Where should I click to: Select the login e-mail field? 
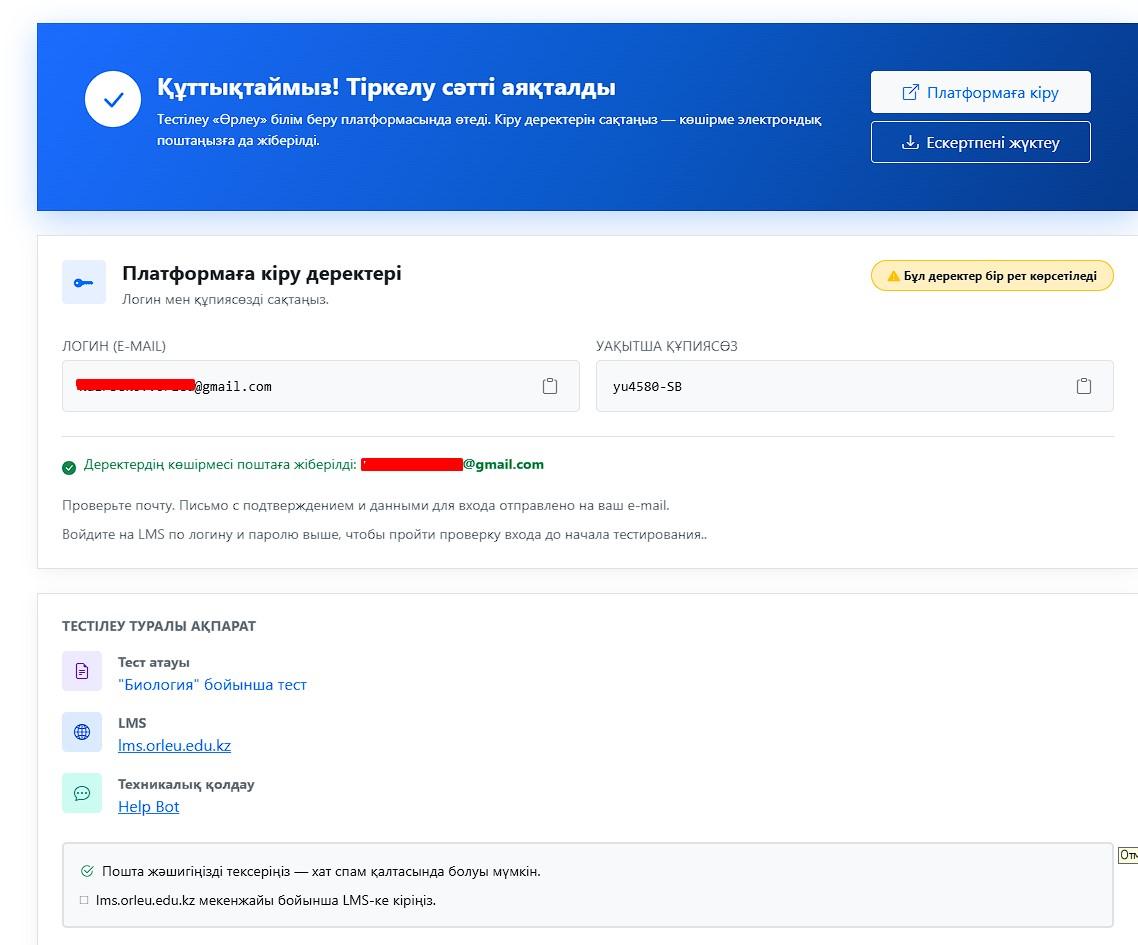click(321, 386)
